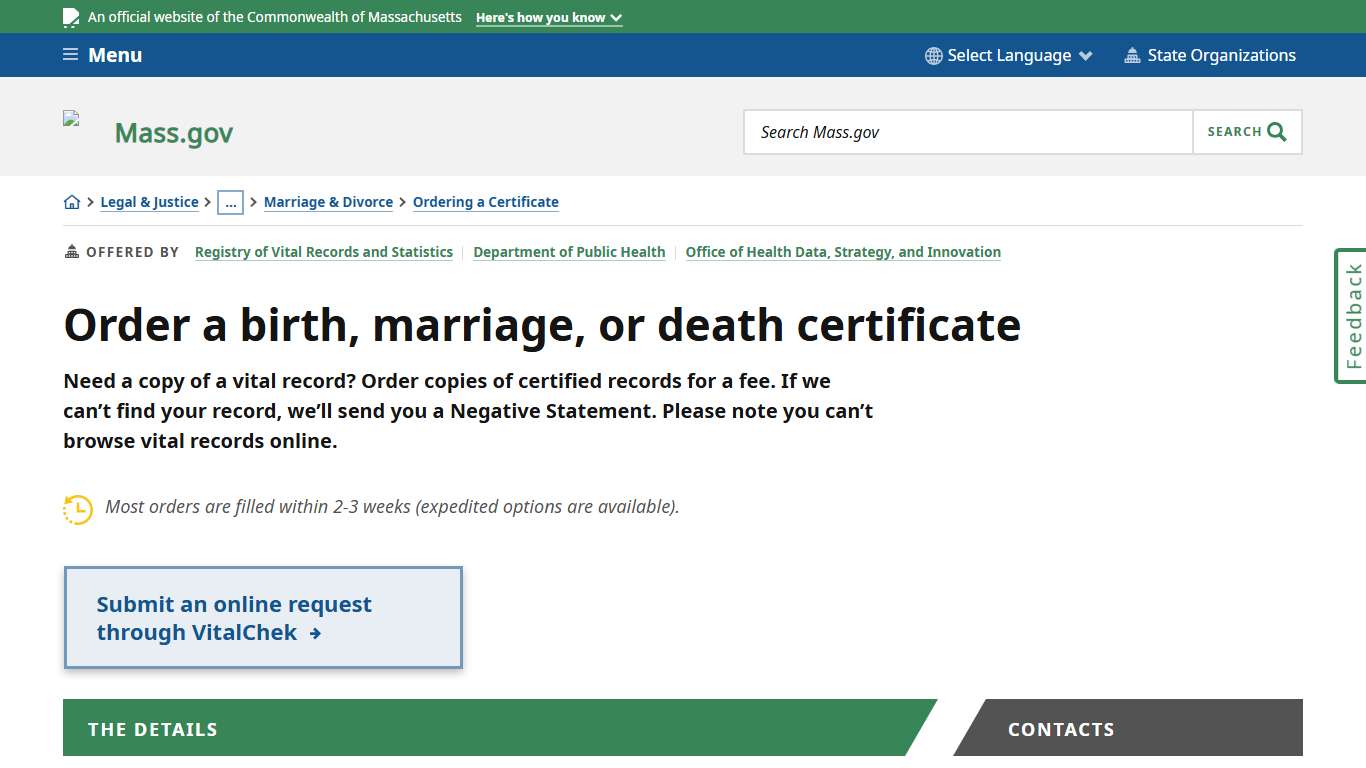Click the hamburger menu icon
Viewport: 1366px width, 768px height.
tap(69, 55)
